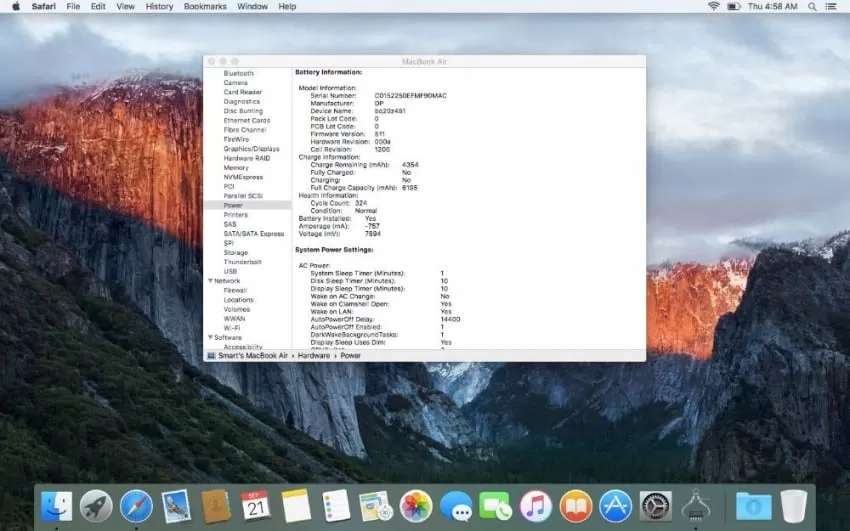Open Photos pinwheel icon in dock
850x531 pixels.
pyautogui.click(x=416, y=506)
